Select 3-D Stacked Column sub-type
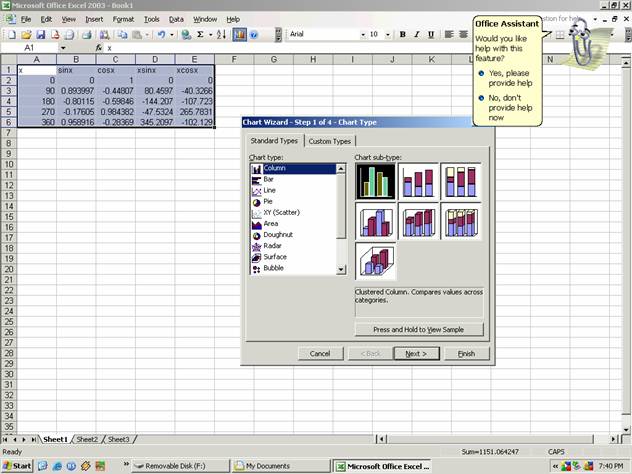The width and height of the screenshot is (632, 474). 418,221
